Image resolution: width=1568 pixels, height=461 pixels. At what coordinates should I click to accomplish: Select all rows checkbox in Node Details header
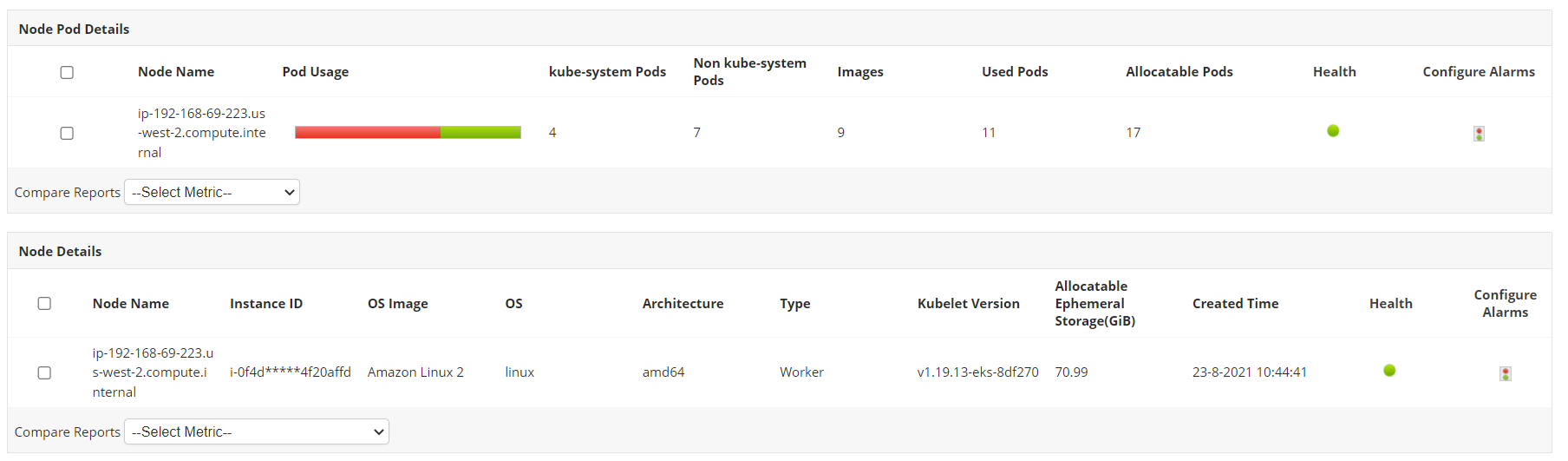[x=44, y=303]
